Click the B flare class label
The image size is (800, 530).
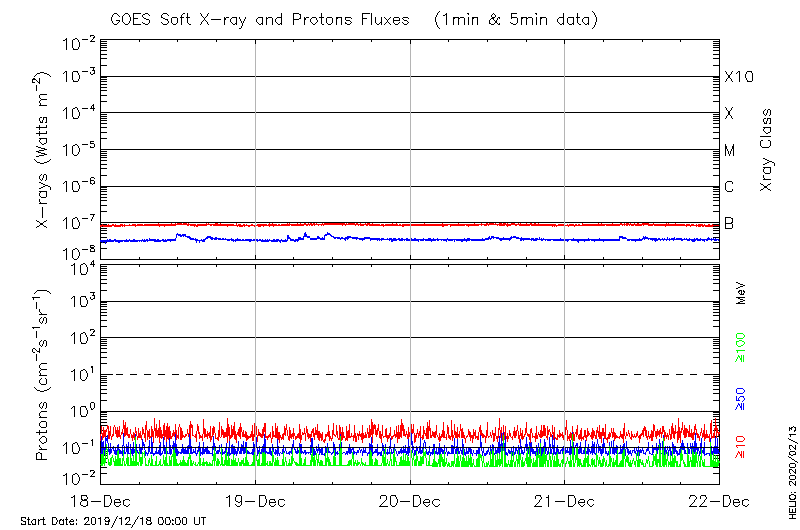[x=729, y=223]
